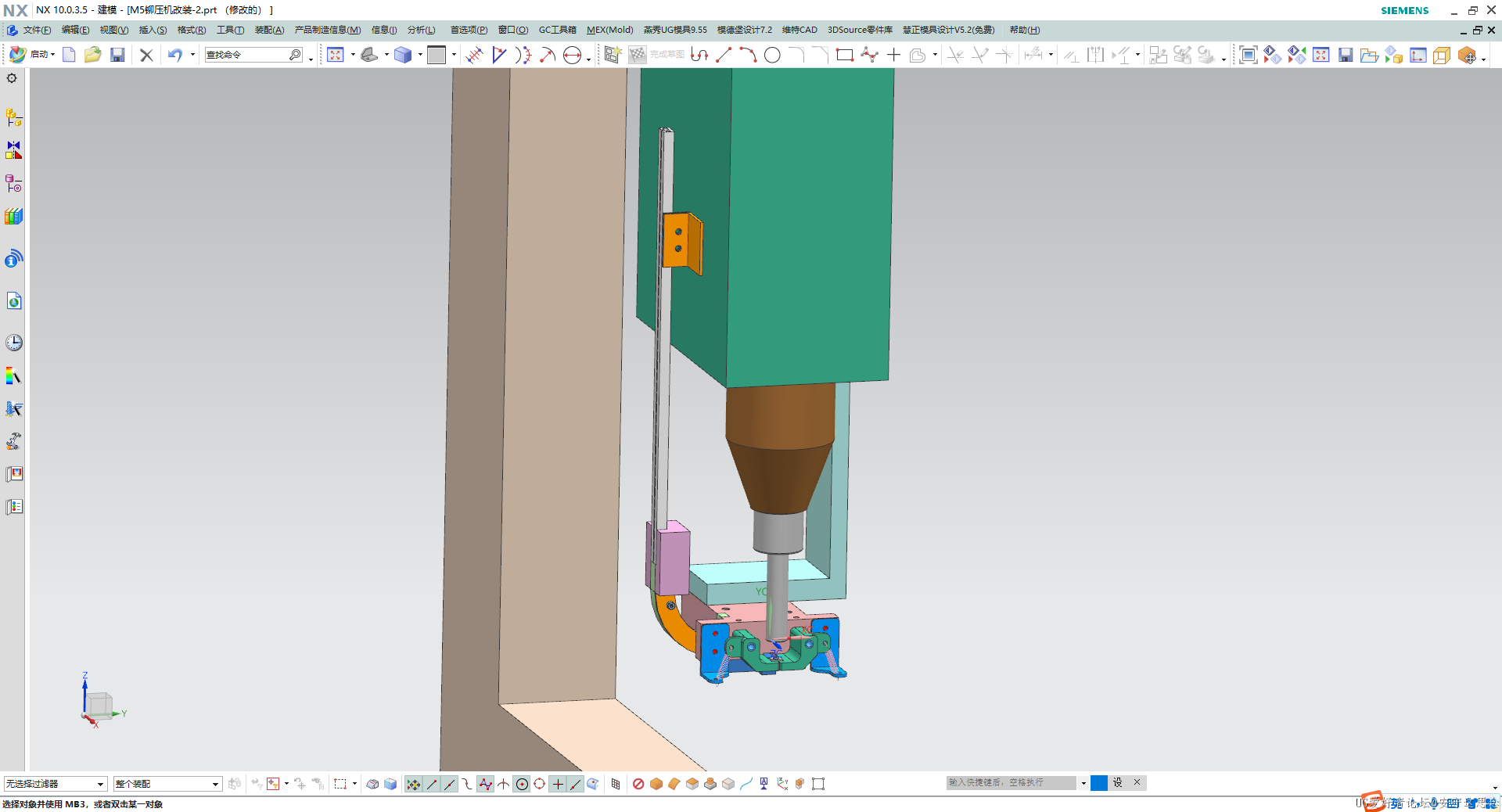
Task: Click the Fit view icon
Action: point(336,55)
